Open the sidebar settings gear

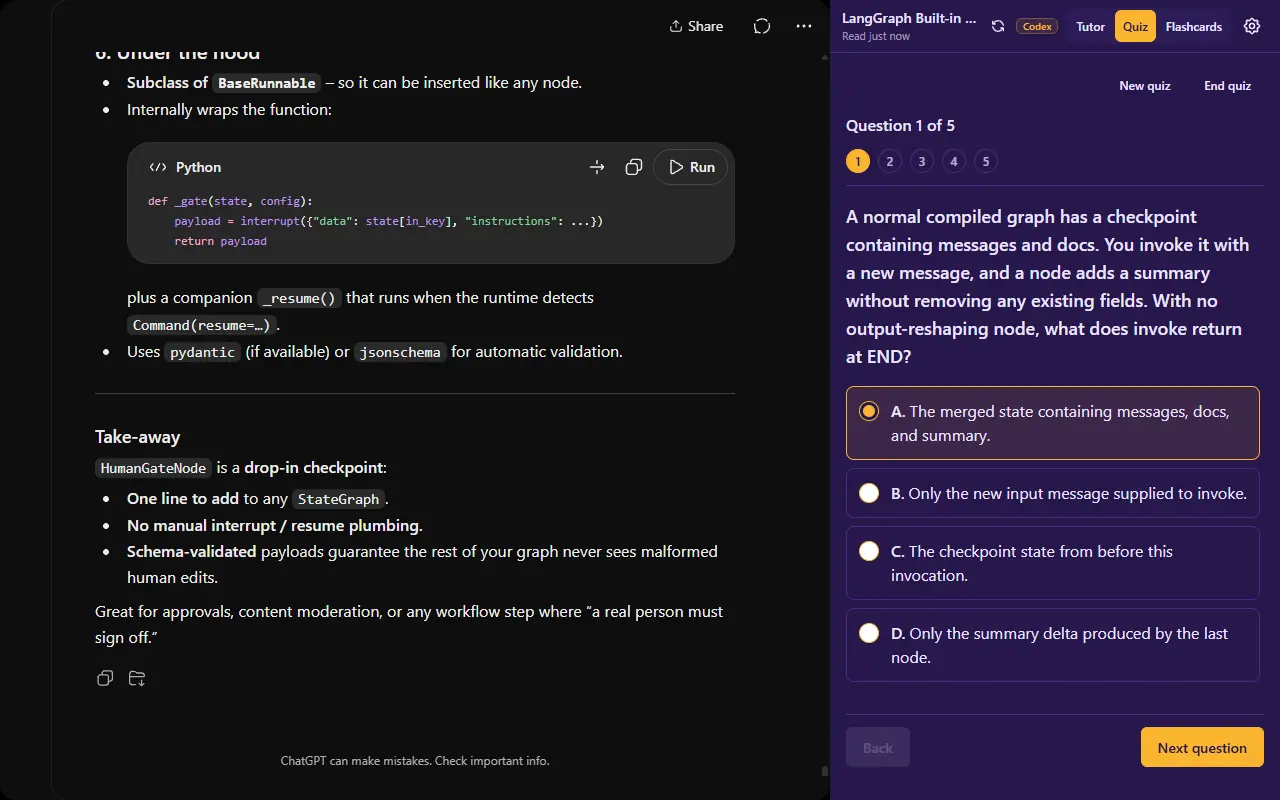tap(1252, 26)
